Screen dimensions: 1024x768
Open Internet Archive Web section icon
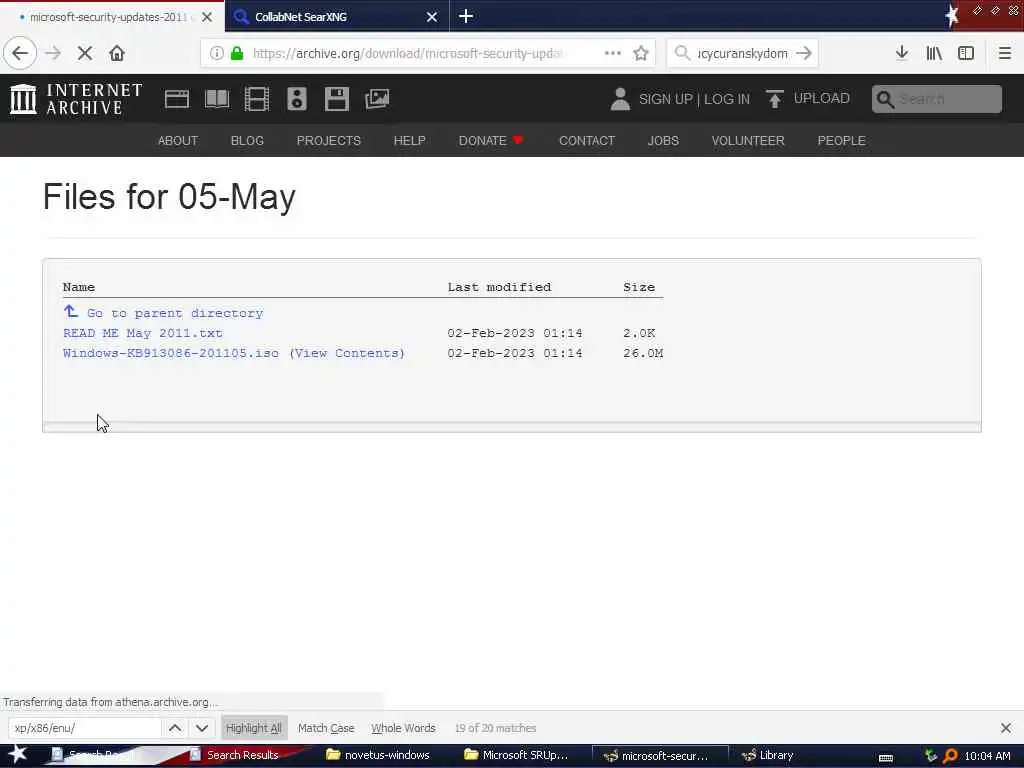tap(176, 99)
